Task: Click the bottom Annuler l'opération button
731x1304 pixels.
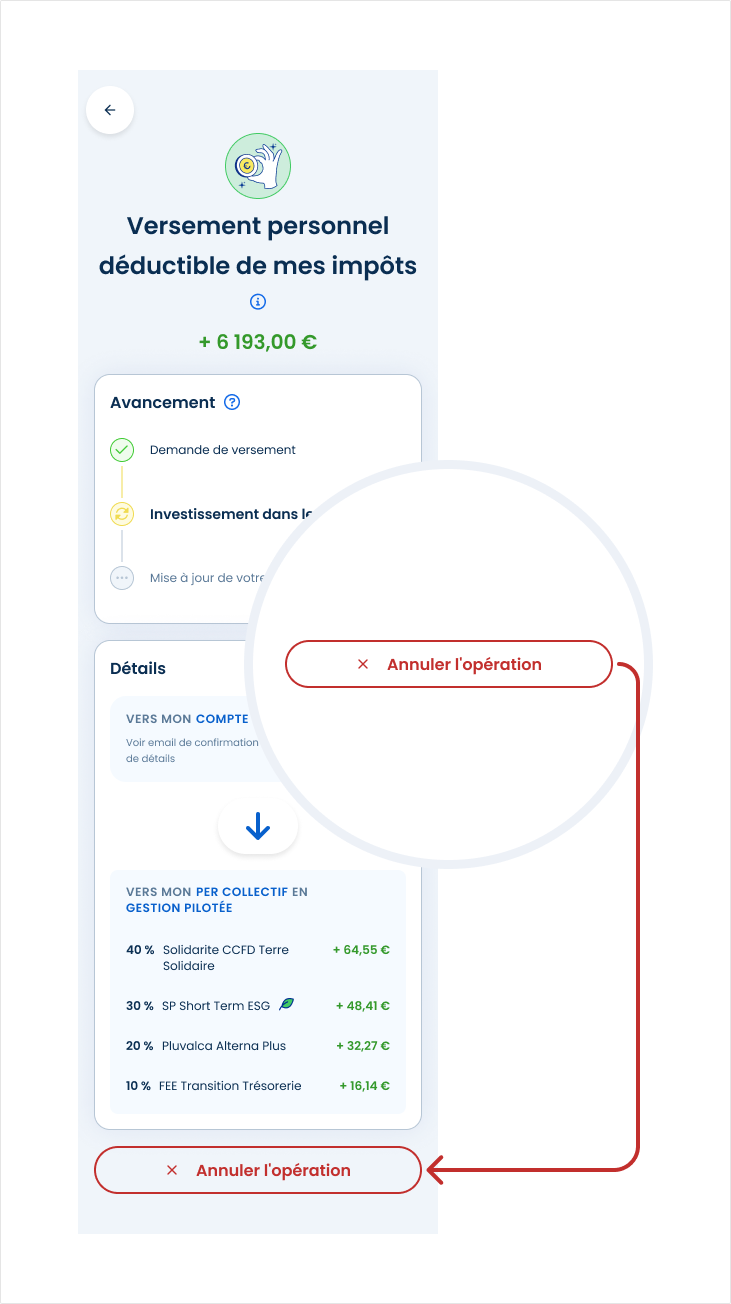Action: pos(258,1170)
